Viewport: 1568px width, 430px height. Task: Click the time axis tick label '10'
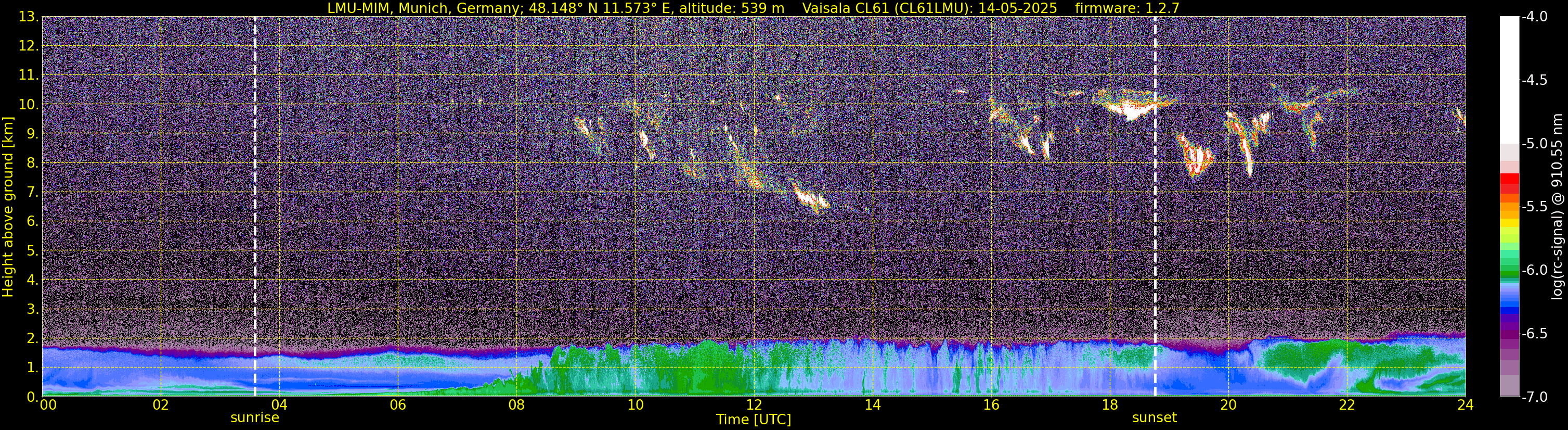click(x=635, y=405)
